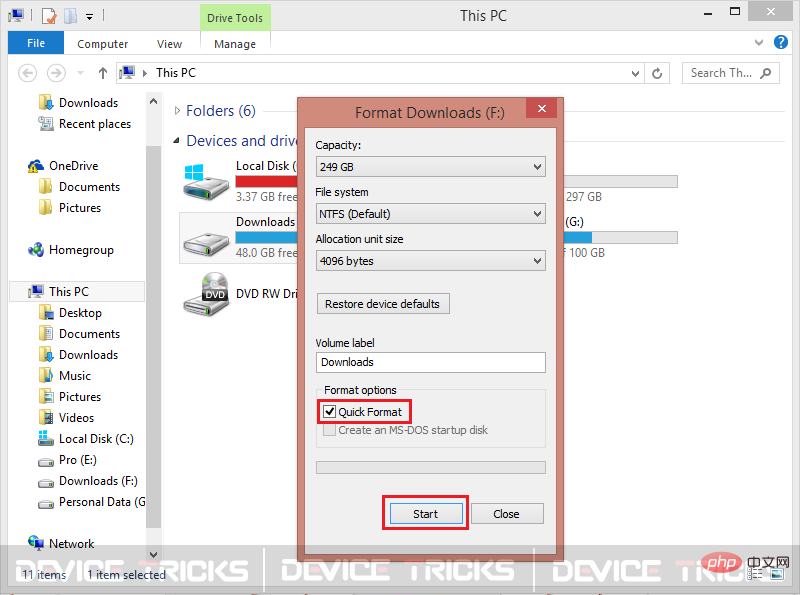Switch to details view in status bar
Image resolution: width=800 pixels, height=595 pixels.
point(755,575)
